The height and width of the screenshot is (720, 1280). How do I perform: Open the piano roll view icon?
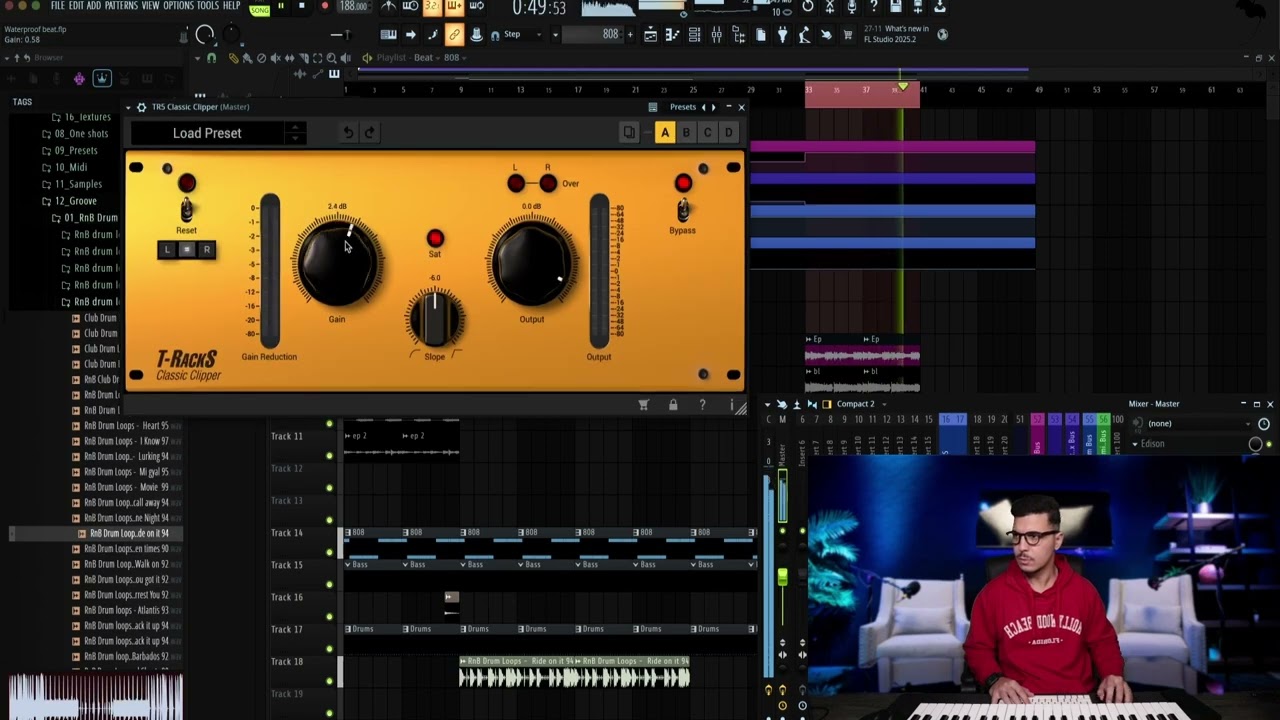tap(672, 35)
